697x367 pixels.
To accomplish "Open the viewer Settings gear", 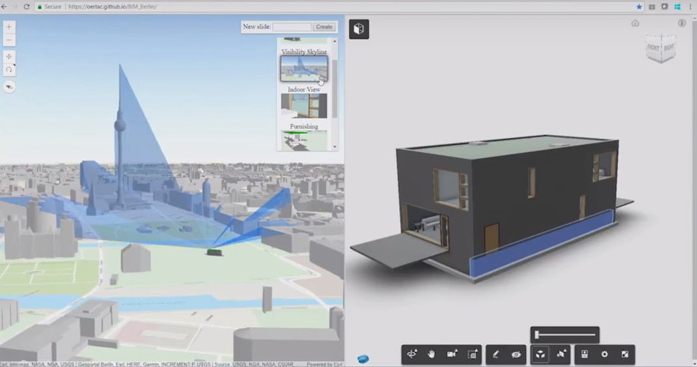I will (x=604, y=354).
